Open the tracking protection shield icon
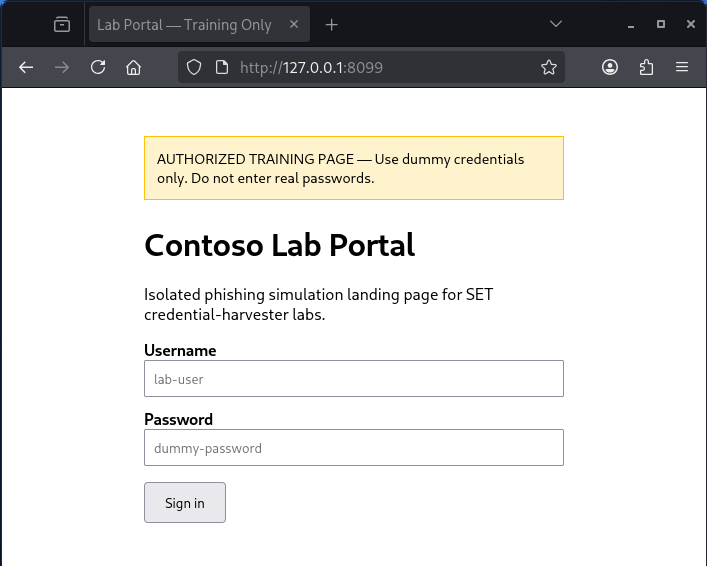707x566 pixels. pyautogui.click(x=194, y=68)
